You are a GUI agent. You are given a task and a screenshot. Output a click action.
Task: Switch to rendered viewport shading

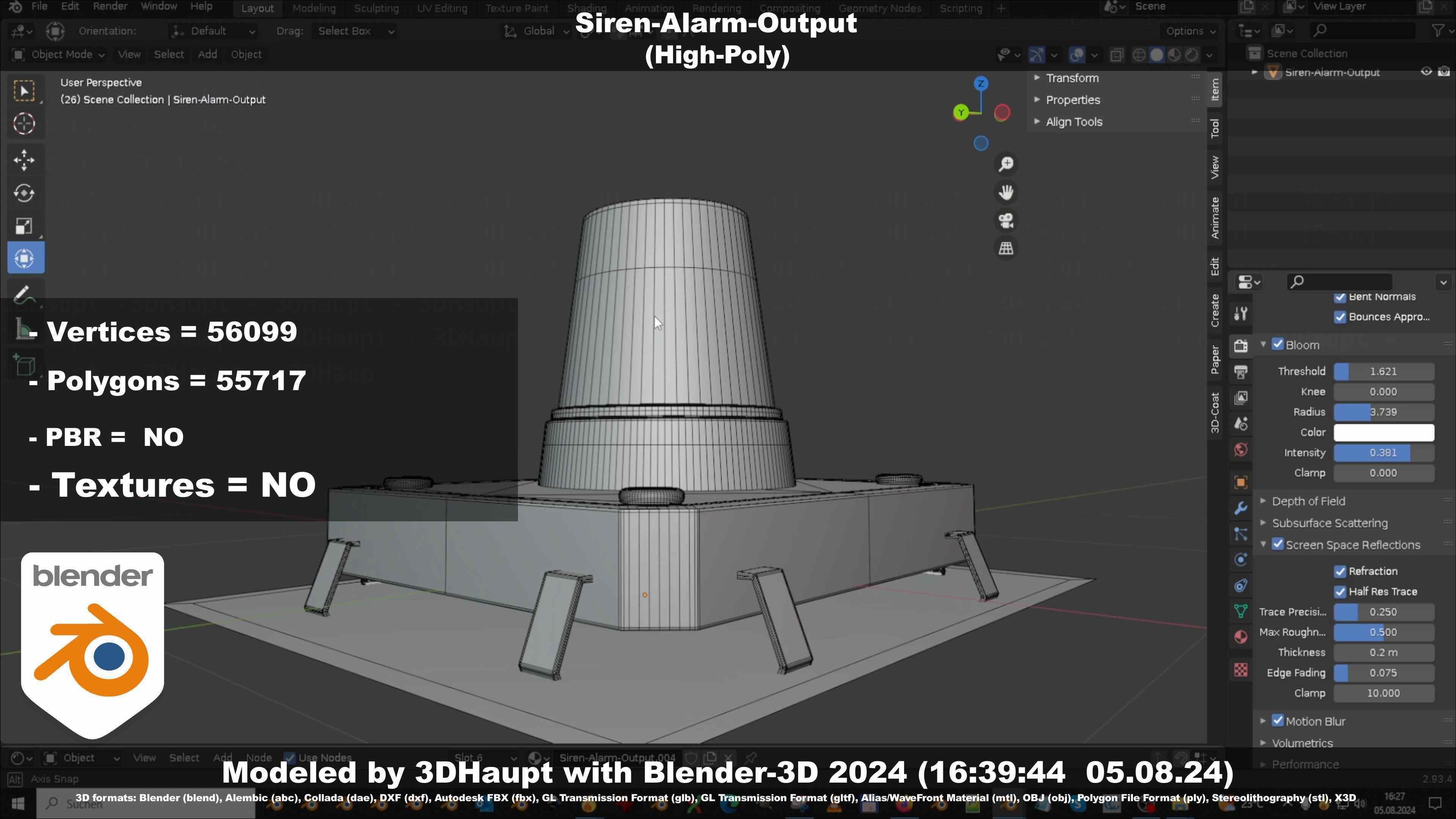1191,55
